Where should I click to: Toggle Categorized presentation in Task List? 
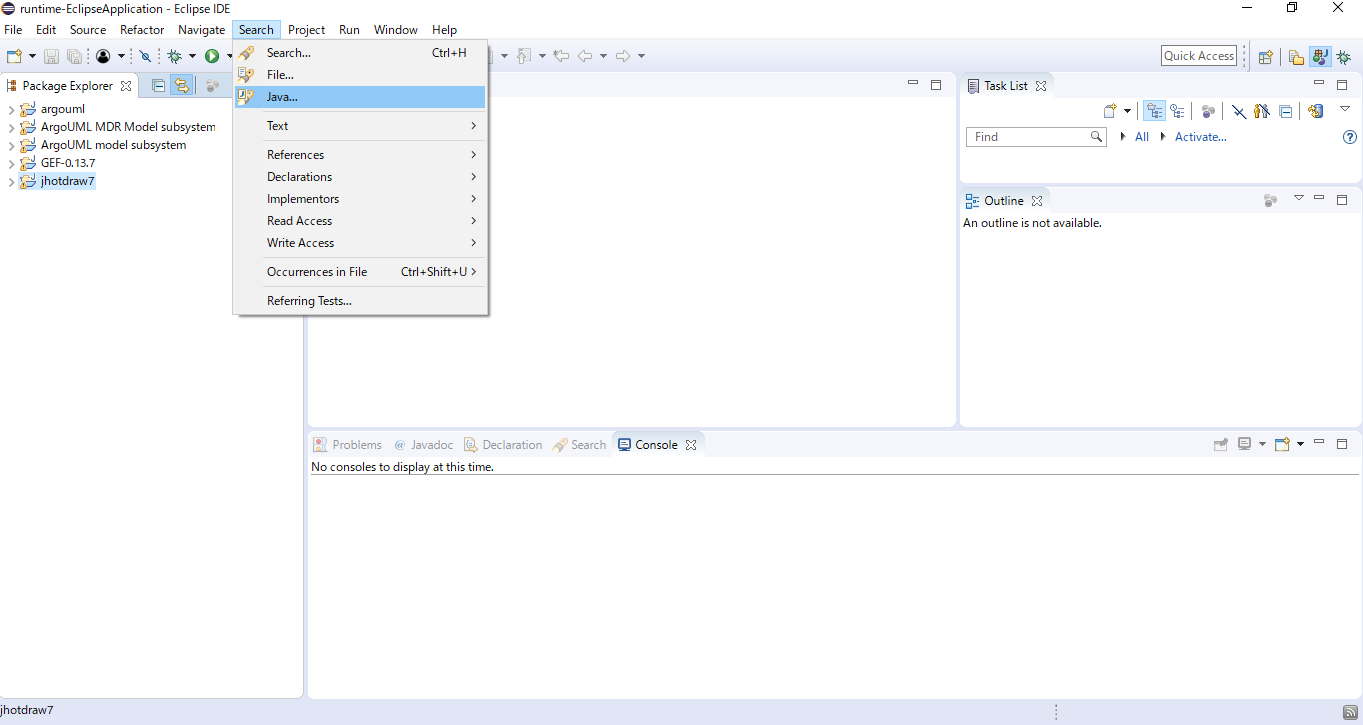coord(1155,111)
